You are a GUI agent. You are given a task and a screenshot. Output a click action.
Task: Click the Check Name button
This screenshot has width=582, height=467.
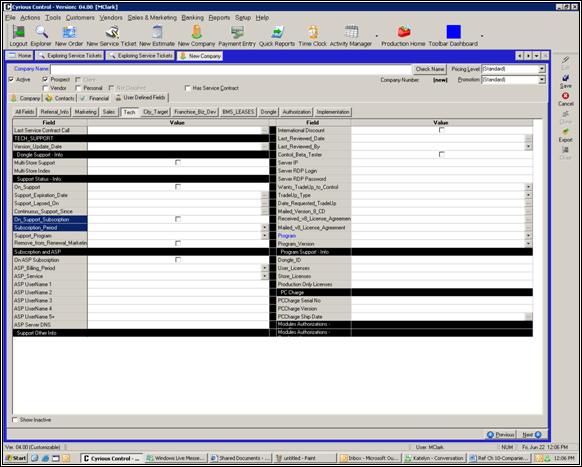[x=429, y=69]
